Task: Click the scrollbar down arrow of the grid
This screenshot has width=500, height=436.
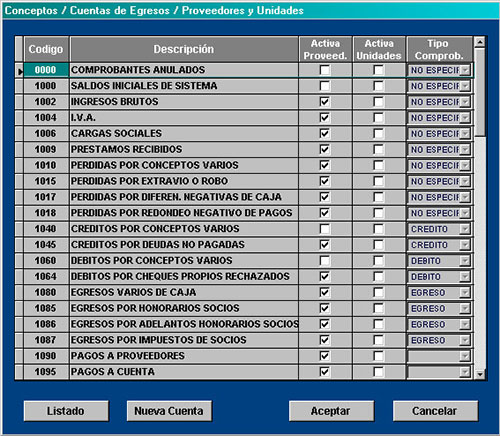Action: (x=480, y=374)
